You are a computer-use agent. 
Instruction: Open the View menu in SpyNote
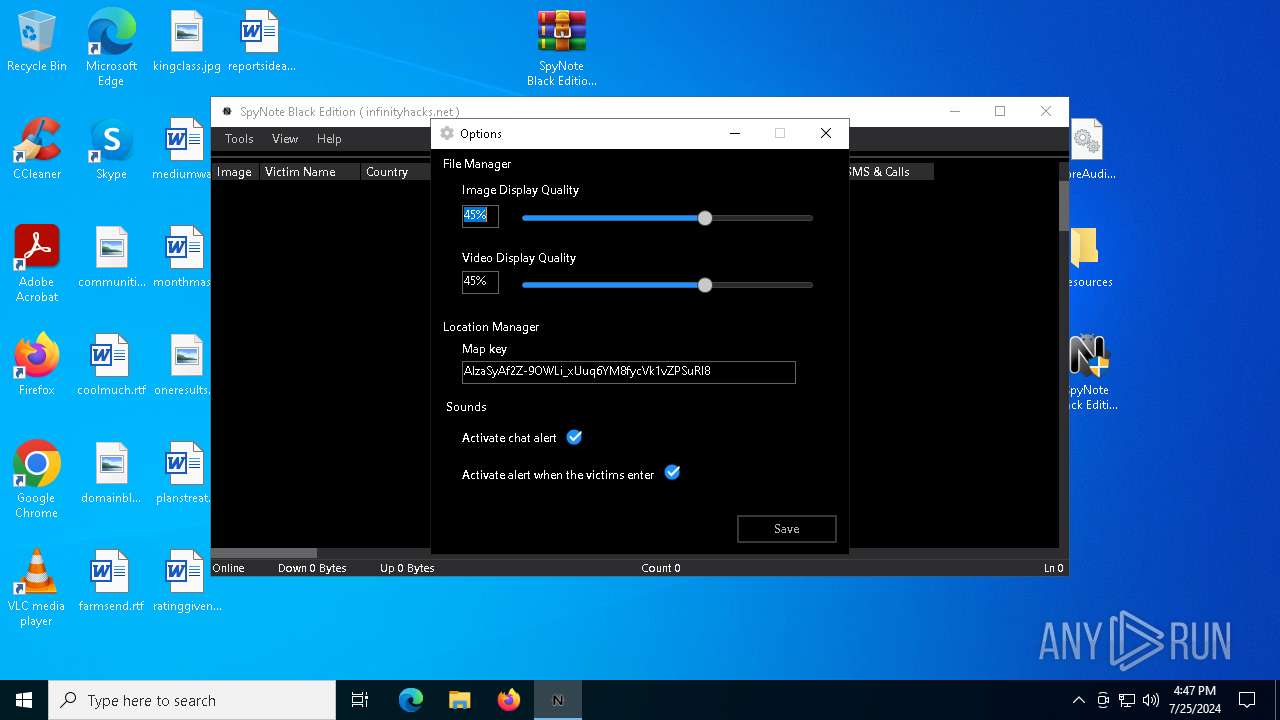(x=285, y=139)
